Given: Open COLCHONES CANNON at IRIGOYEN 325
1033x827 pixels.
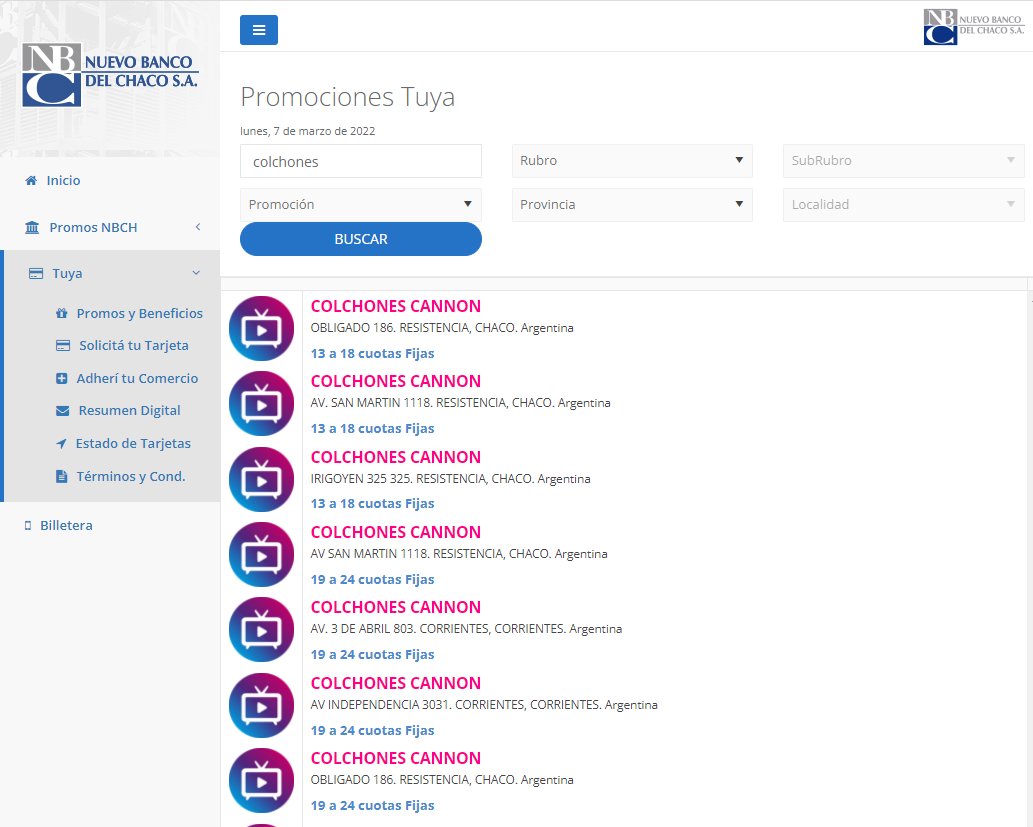Looking at the screenshot, I should click(x=395, y=457).
